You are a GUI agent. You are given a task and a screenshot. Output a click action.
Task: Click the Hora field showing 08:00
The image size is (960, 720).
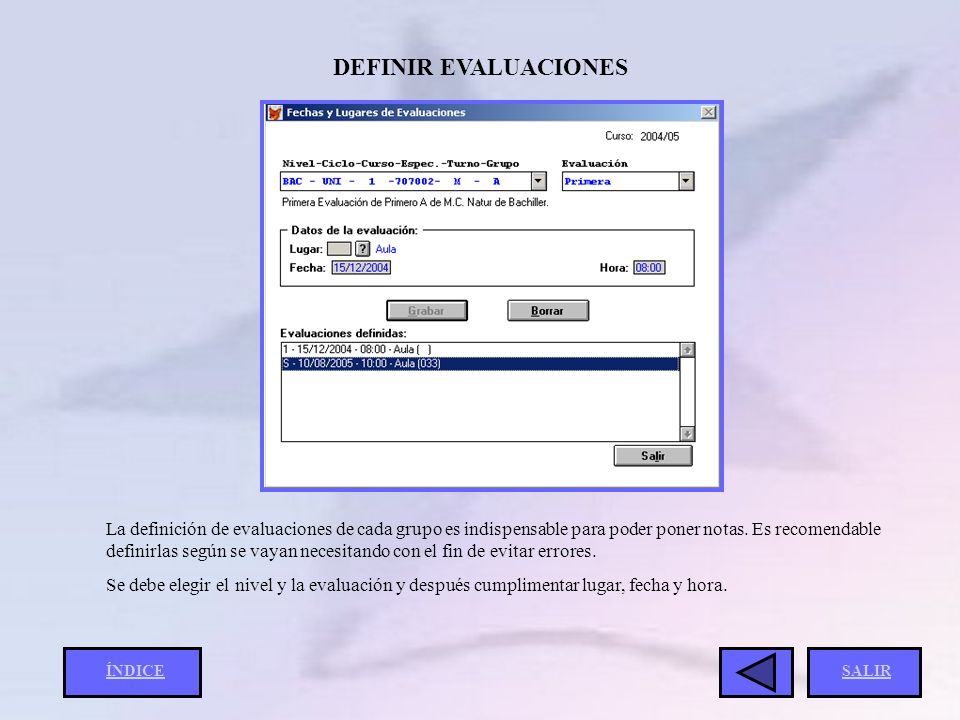[x=649, y=268]
